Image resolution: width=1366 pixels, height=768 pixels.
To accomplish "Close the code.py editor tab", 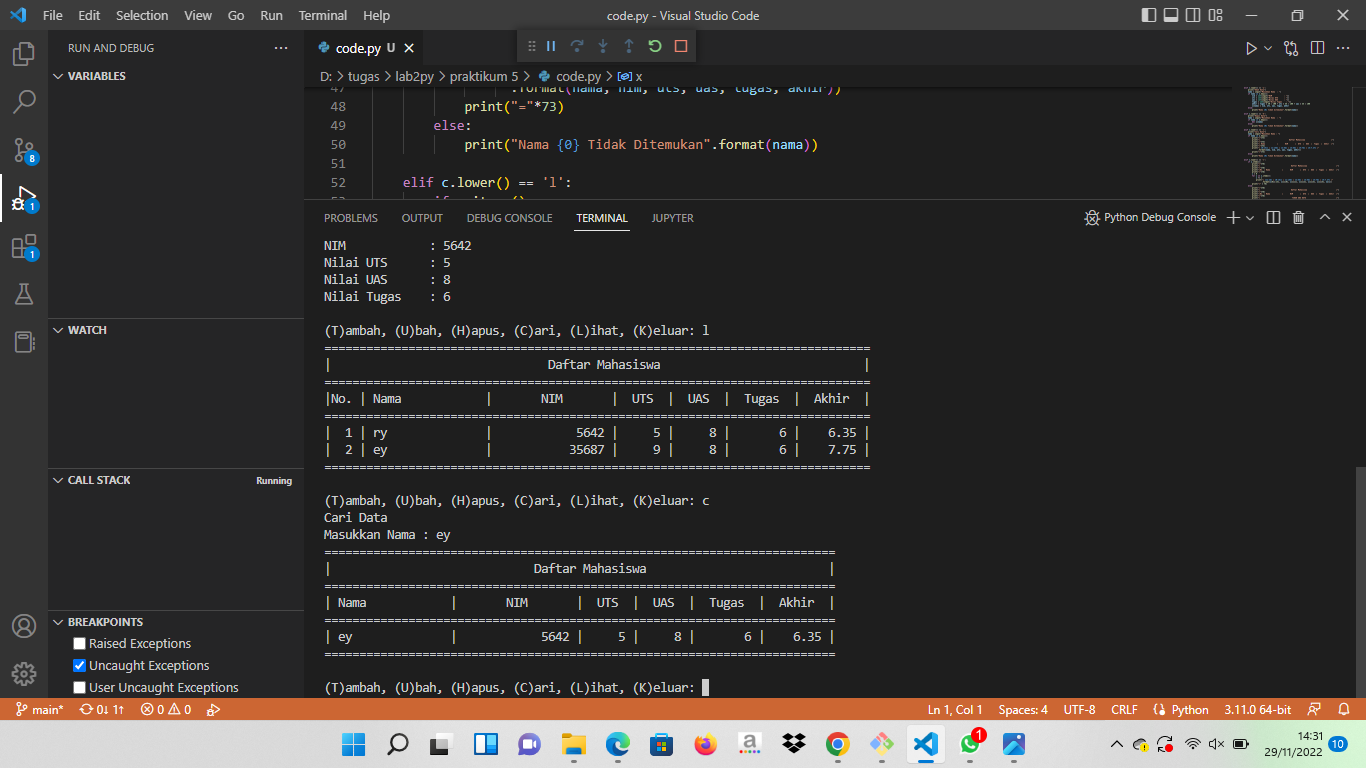I will [x=409, y=48].
